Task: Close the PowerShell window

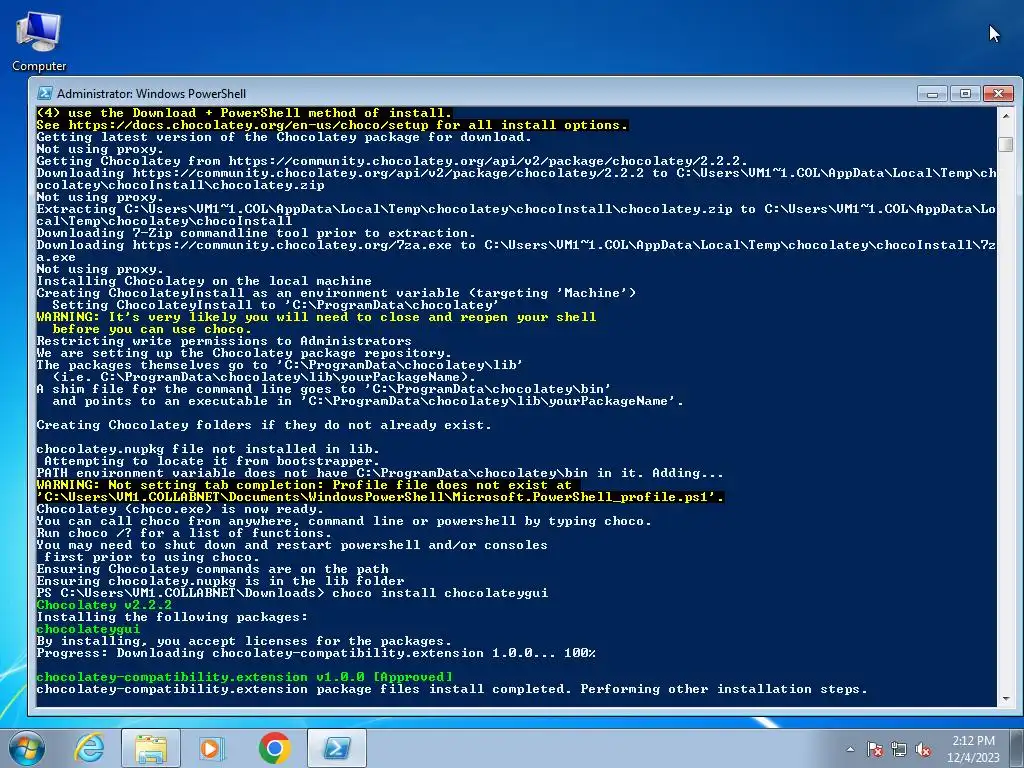Action: point(999,93)
